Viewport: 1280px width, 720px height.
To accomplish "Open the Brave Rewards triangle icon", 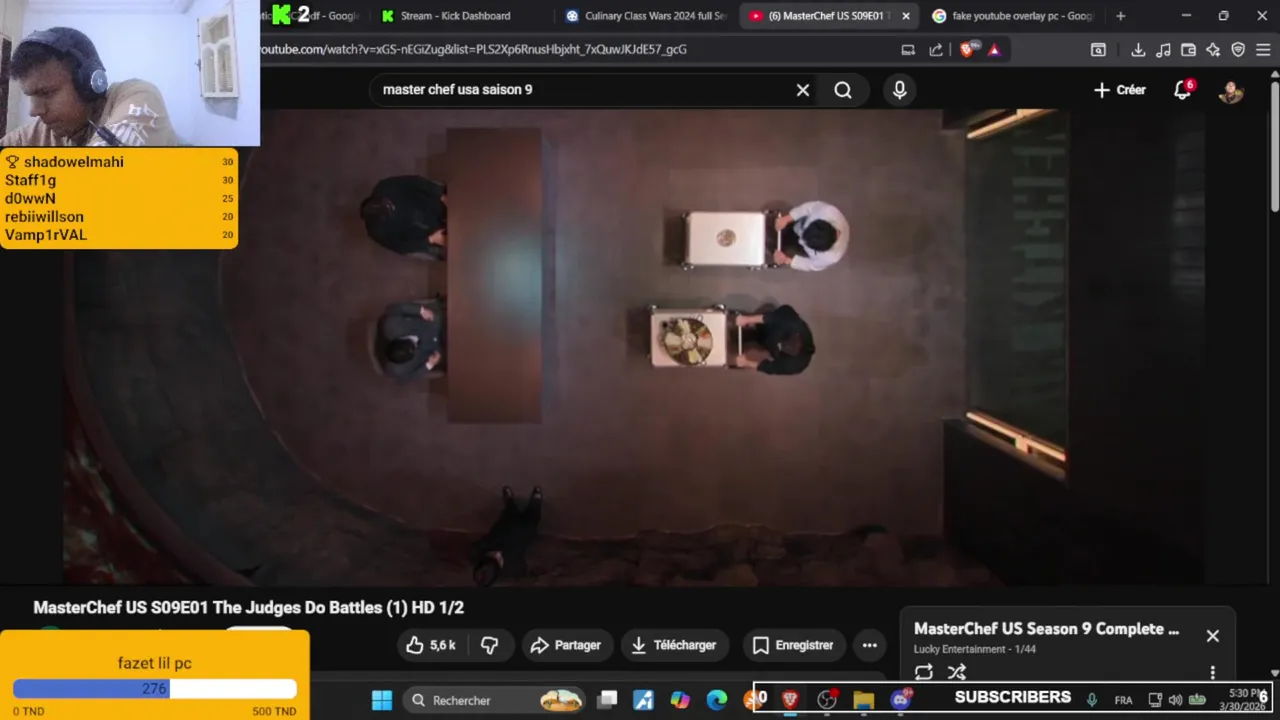I will pyautogui.click(x=994, y=50).
